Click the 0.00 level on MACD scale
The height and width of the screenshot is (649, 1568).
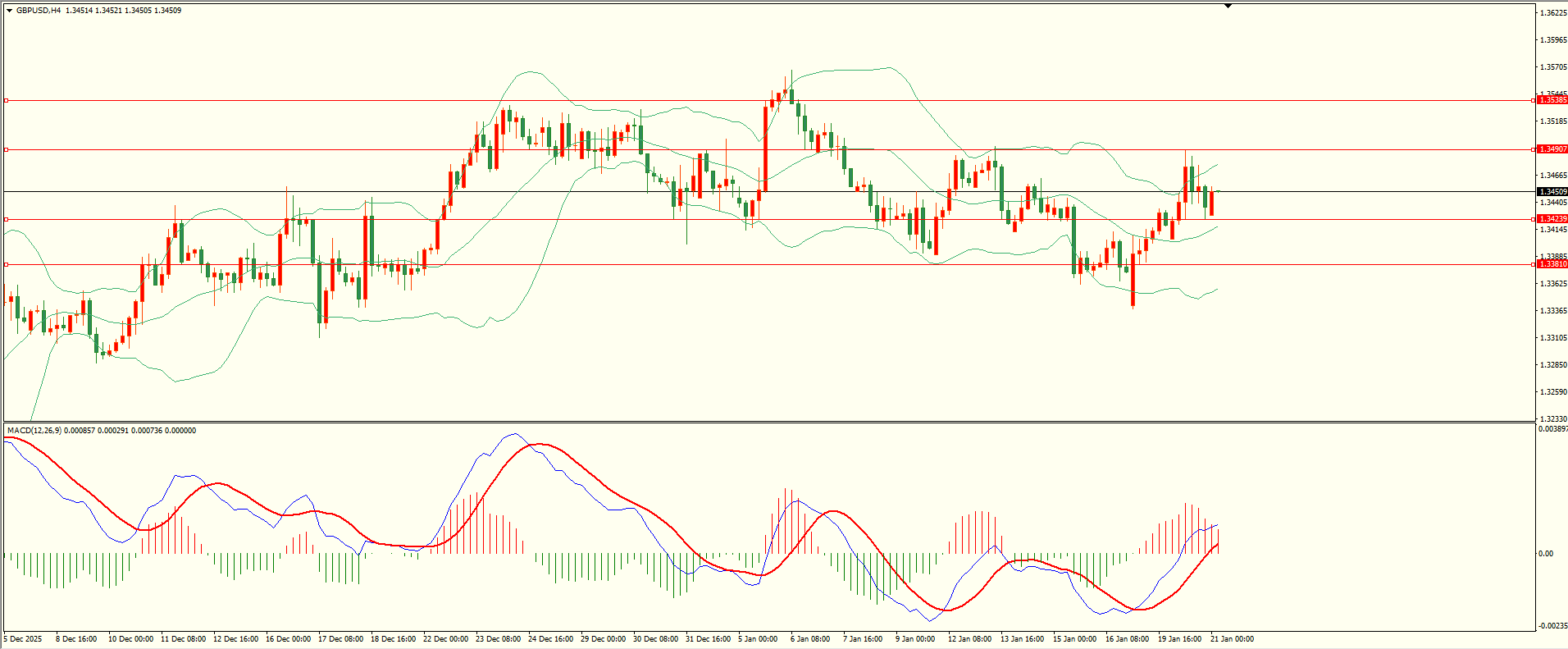click(1545, 554)
